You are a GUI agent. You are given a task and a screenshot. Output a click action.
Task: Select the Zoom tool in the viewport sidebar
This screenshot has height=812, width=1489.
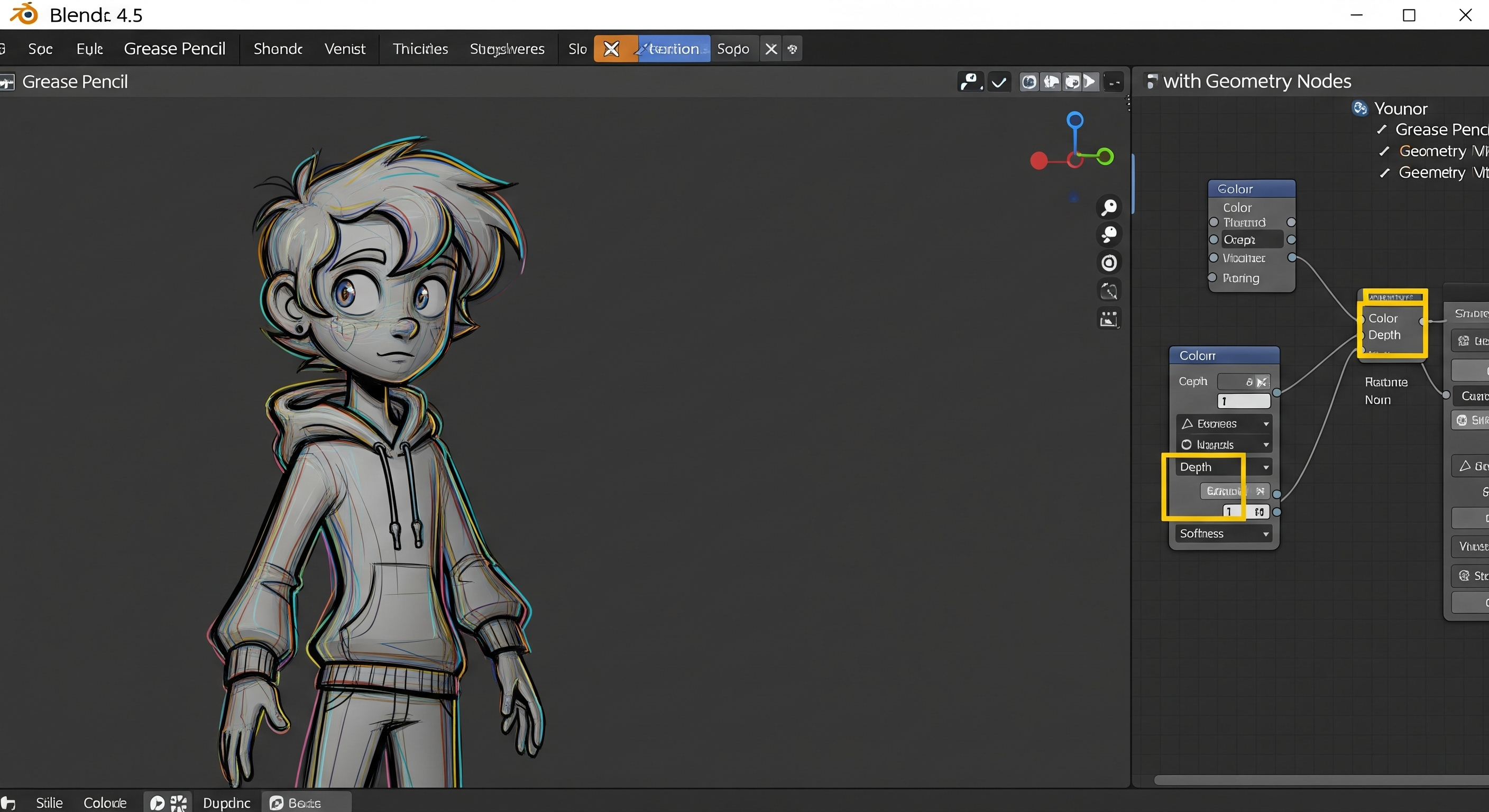click(x=1109, y=207)
